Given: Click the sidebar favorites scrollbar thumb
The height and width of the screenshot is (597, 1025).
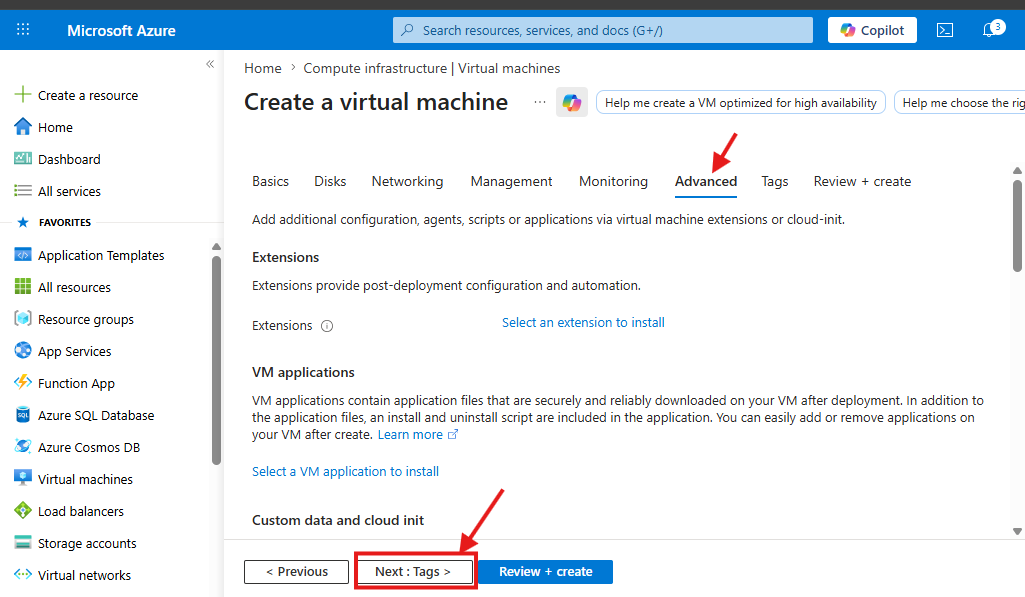Looking at the screenshot, I should (216, 360).
